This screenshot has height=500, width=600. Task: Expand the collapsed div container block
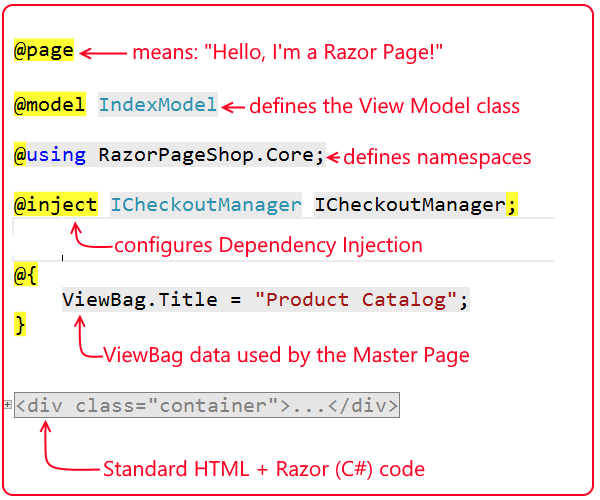point(8,405)
